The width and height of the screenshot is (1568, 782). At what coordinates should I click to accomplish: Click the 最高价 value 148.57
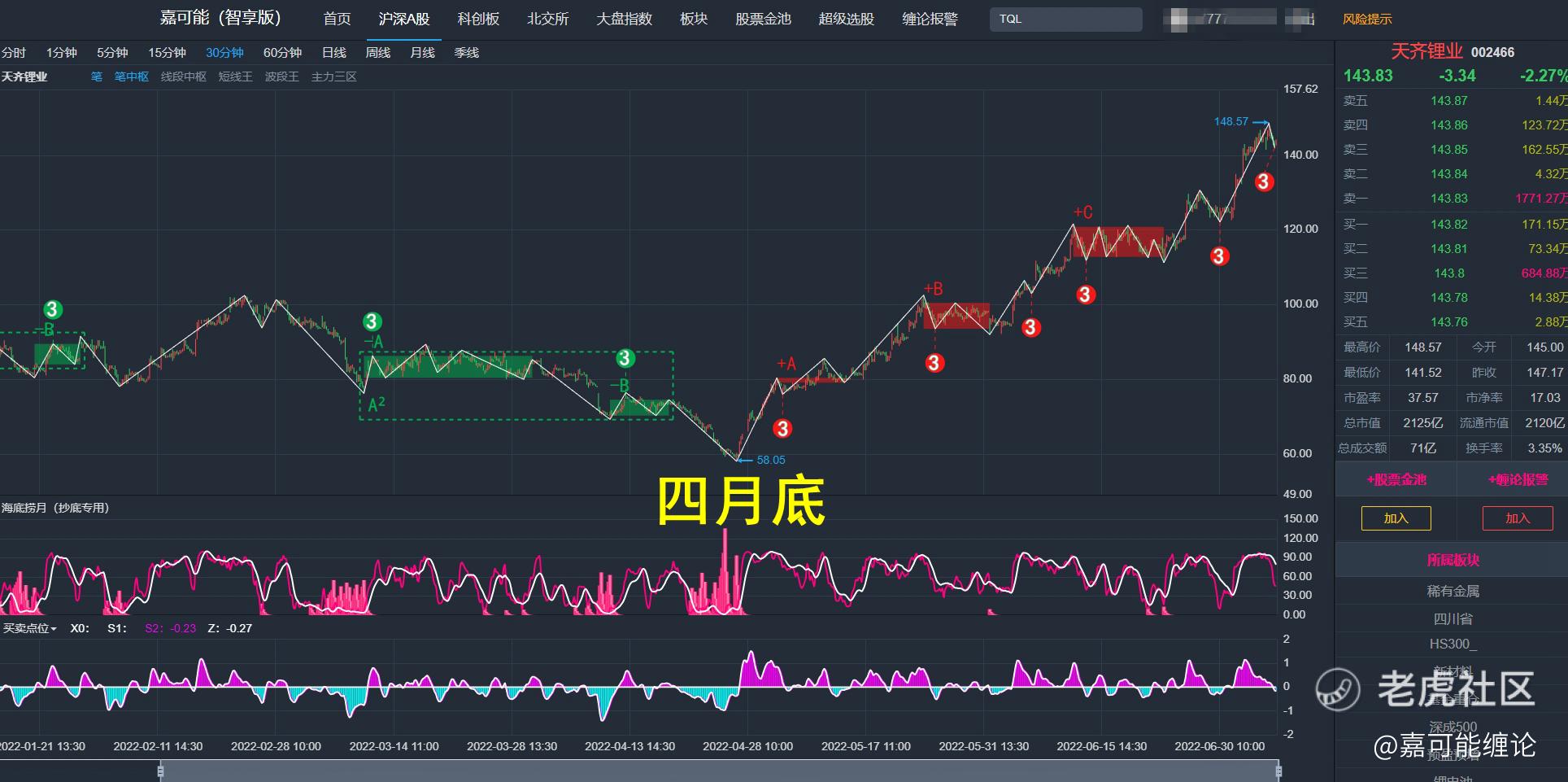click(1423, 347)
